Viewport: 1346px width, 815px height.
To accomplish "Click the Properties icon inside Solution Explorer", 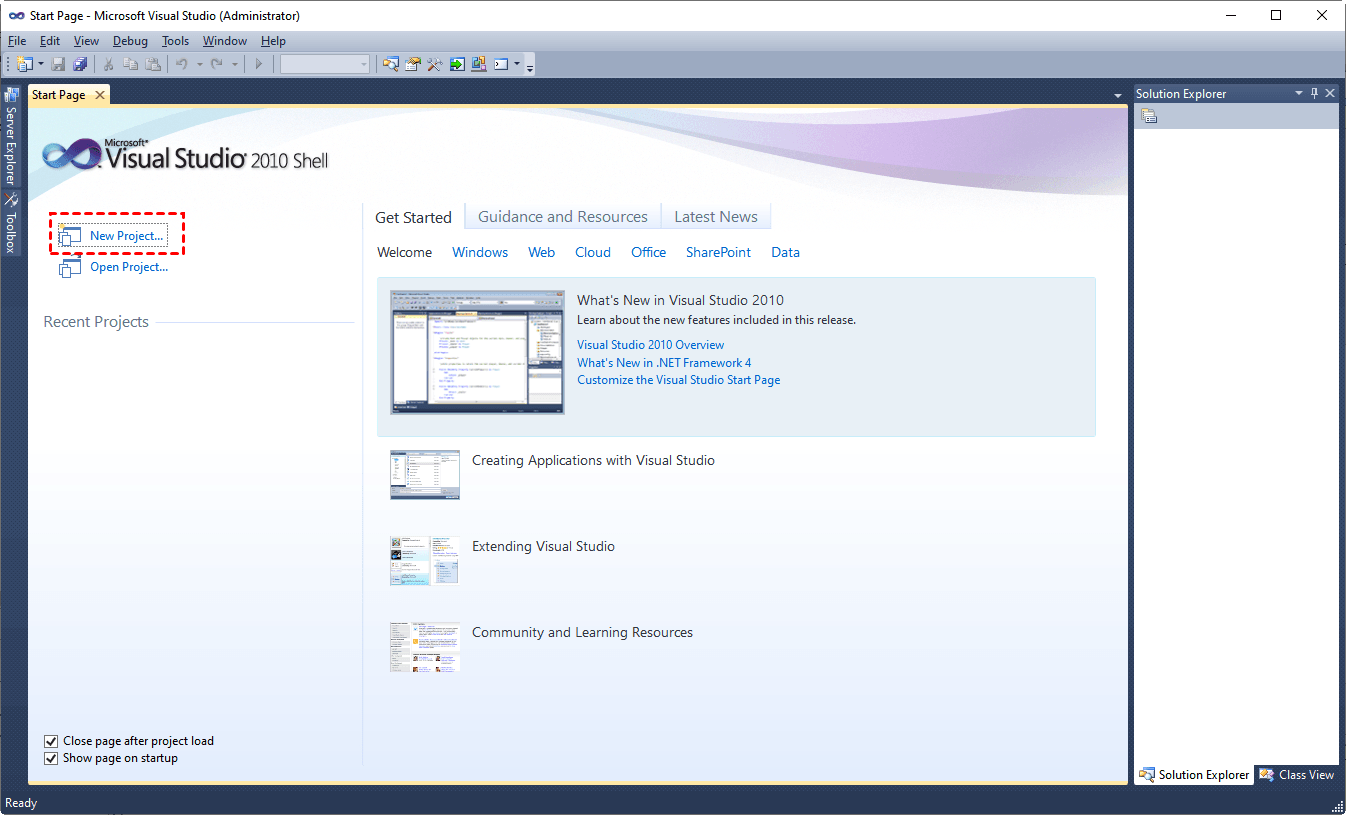I will click(x=1149, y=116).
